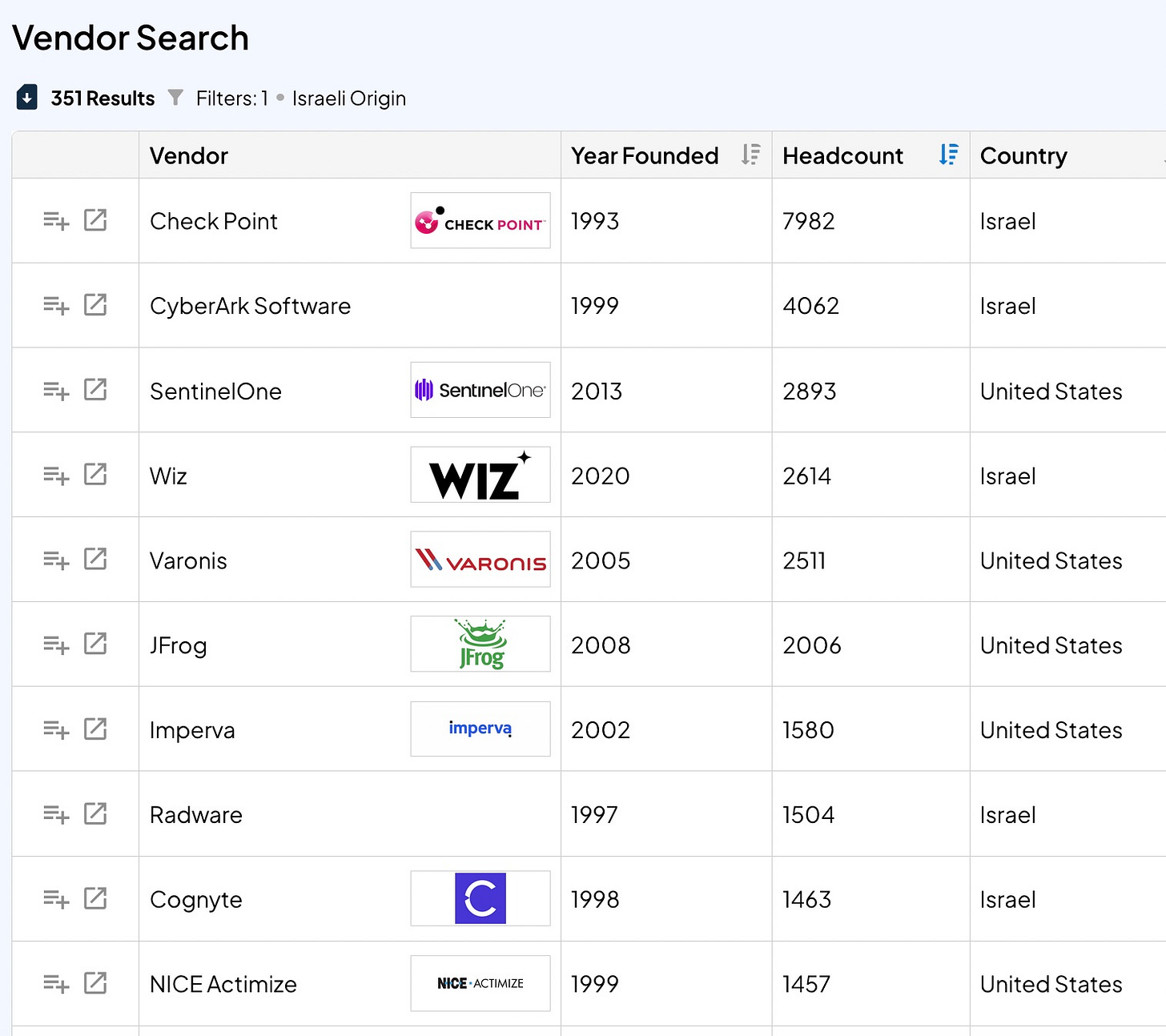Image resolution: width=1166 pixels, height=1036 pixels.
Task: Add Radware to list
Action: (x=56, y=814)
